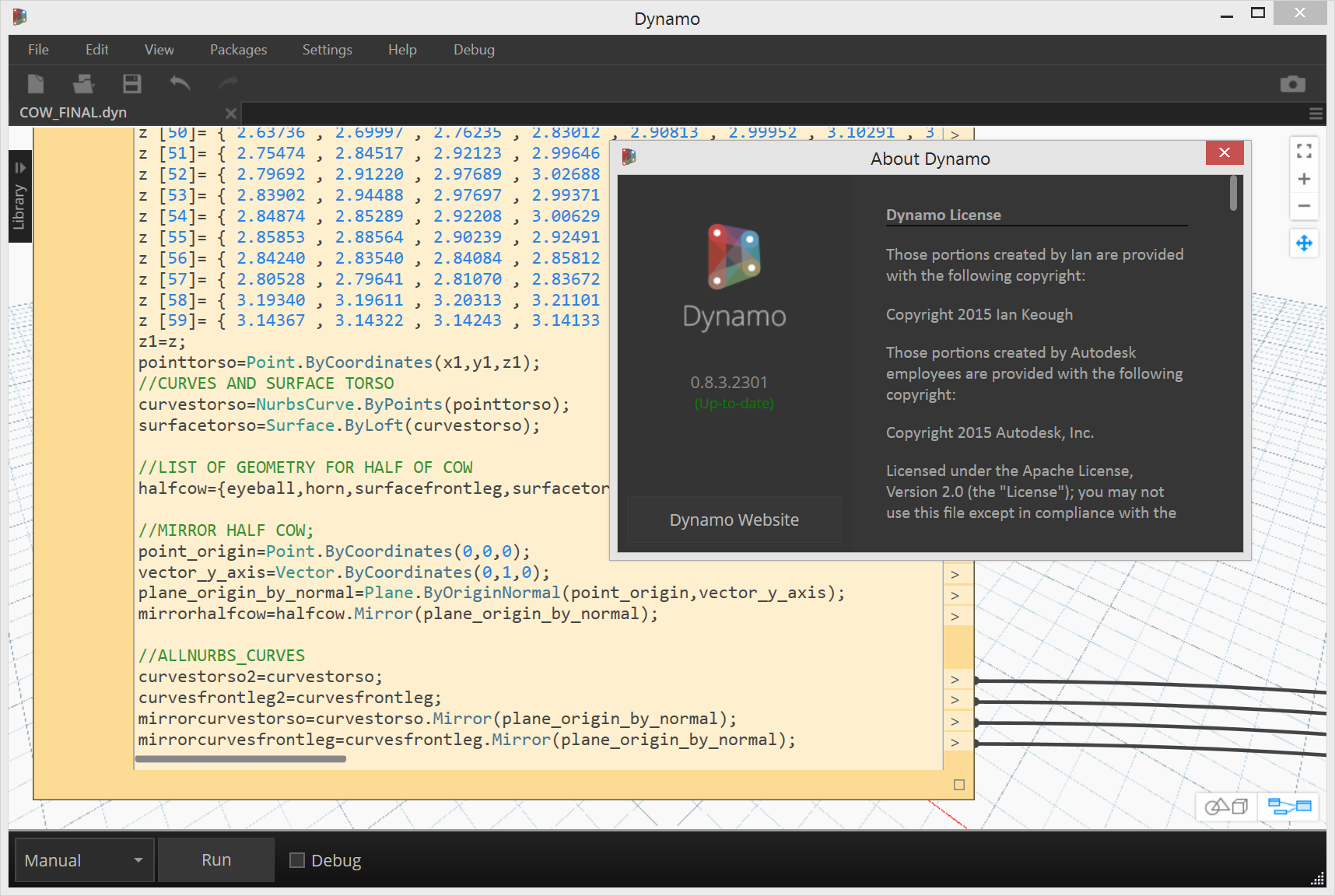Open the Packages menu
This screenshot has height=896, width=1335.
[238, 50]
